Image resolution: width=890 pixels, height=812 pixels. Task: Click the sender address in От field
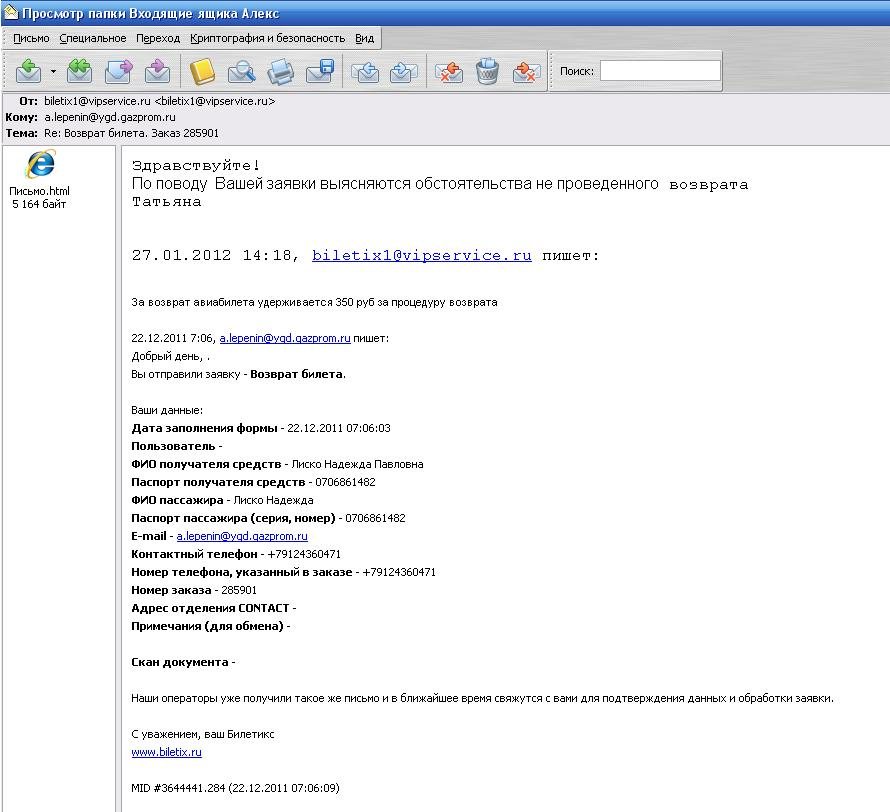(x=159, y=101)
